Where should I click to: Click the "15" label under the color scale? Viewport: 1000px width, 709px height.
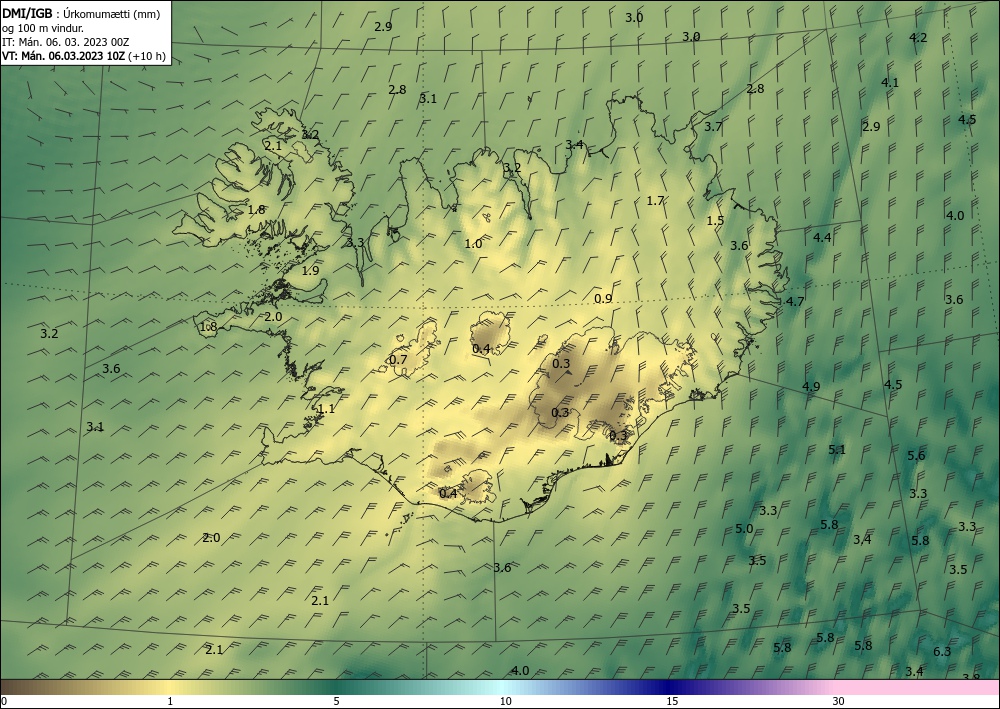[x=672, y=701]
